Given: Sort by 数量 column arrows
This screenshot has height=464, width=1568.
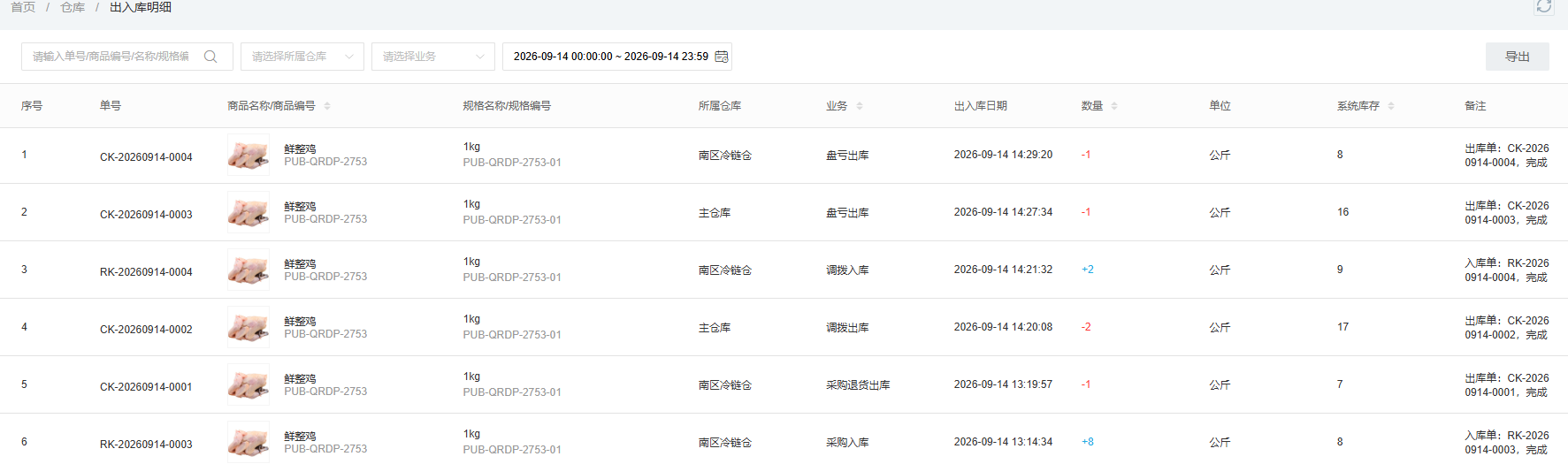Looking at the screenshot, I should tap(1114, 106).
